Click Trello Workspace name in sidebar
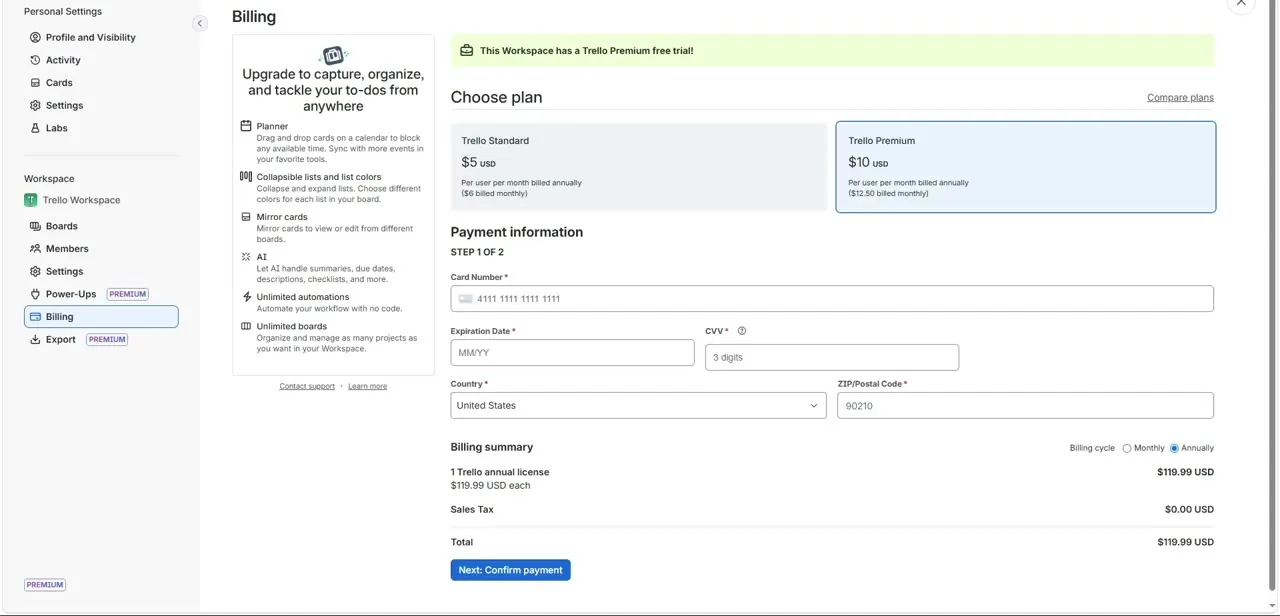 [x=81, y=200]
